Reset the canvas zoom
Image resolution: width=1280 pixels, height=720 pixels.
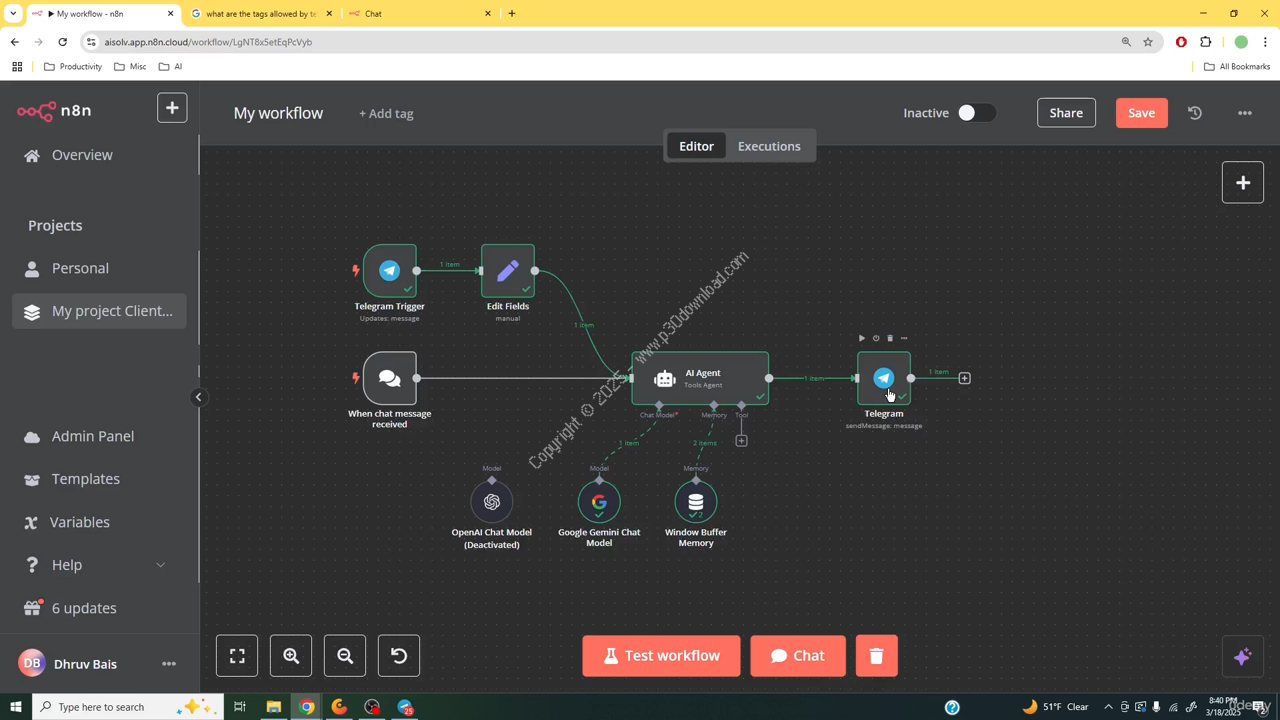click(x=399, y=656)
